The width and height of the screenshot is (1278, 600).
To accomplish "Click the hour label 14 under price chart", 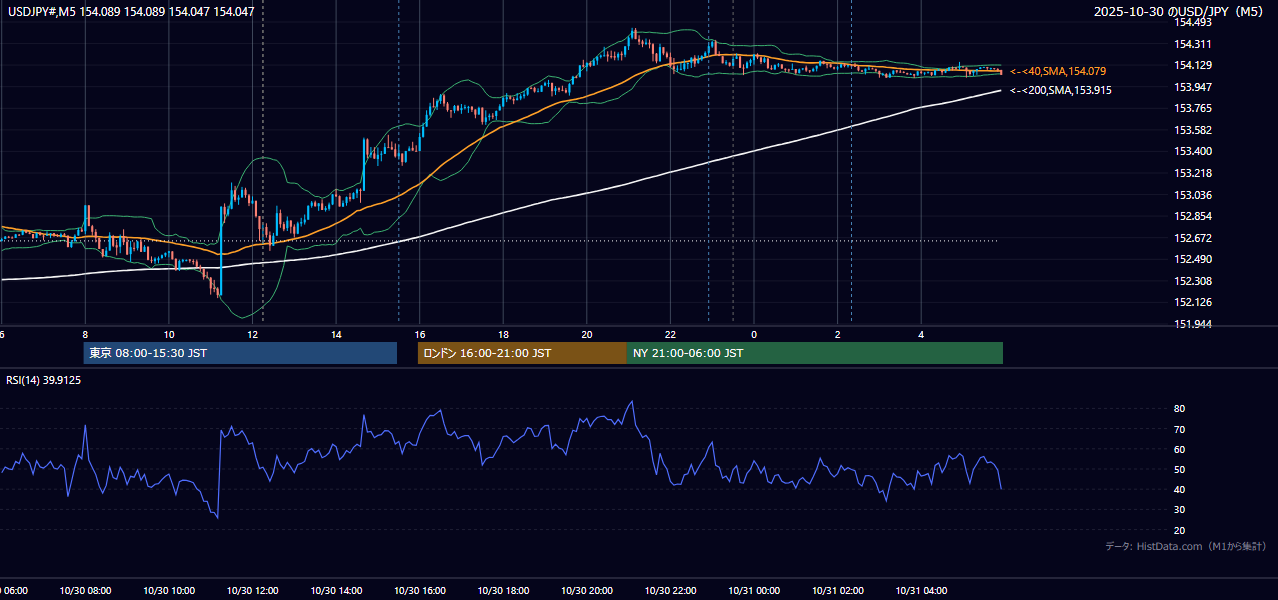I will tap(336, 334).
